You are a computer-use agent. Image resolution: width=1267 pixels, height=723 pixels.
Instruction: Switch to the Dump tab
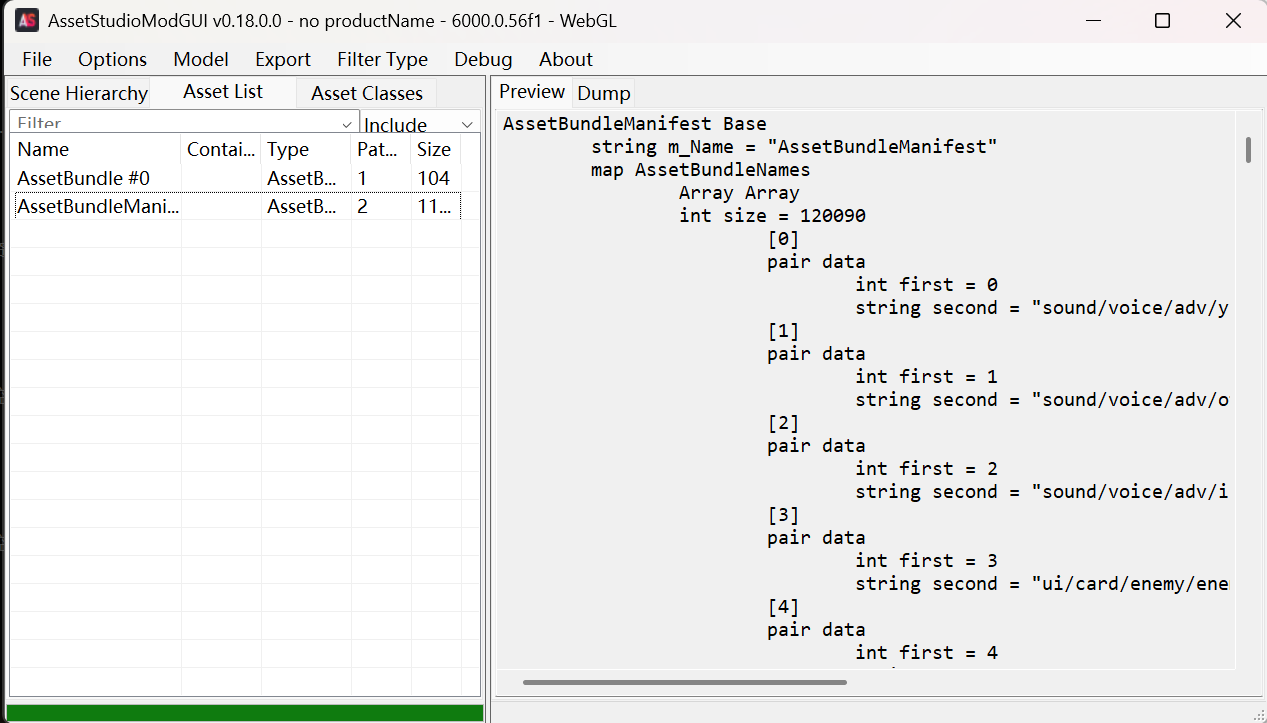coord(604,93)
